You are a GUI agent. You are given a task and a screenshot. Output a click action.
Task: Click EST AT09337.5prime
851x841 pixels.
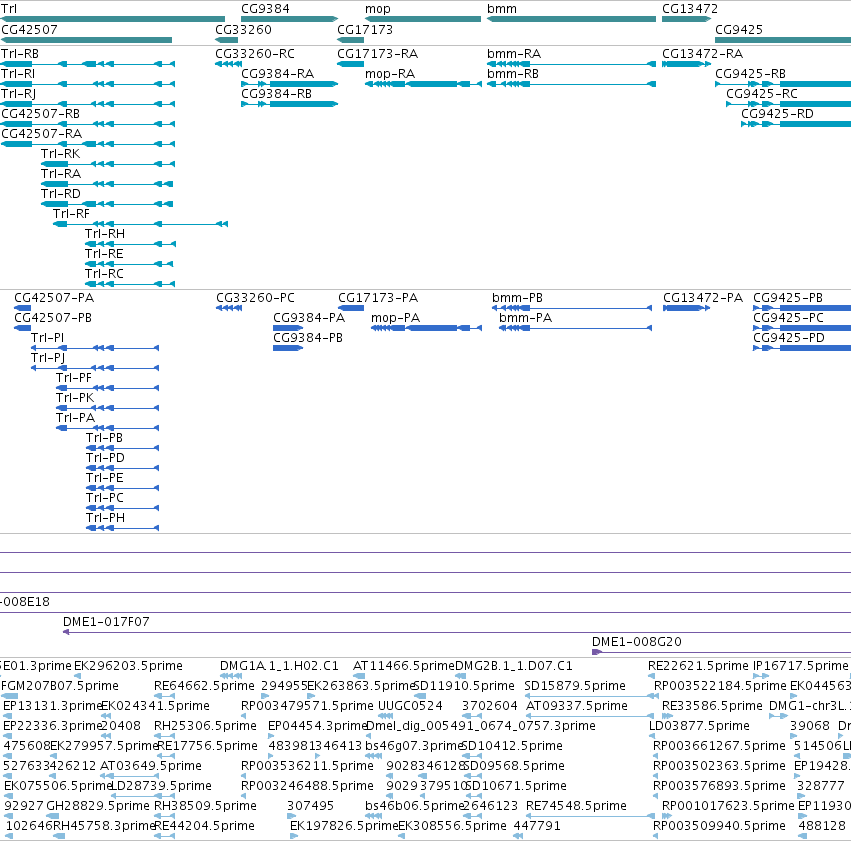tap(589, 716)
